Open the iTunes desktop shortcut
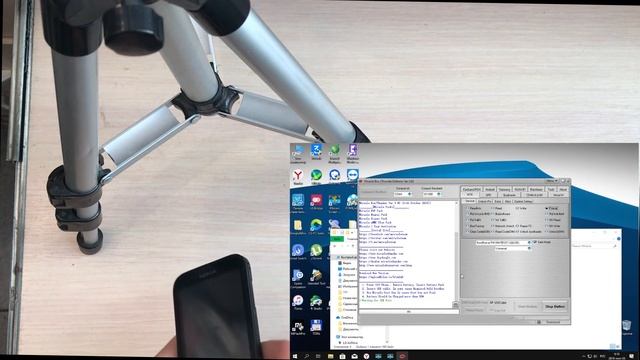640x360 pixels. point(298,302)
